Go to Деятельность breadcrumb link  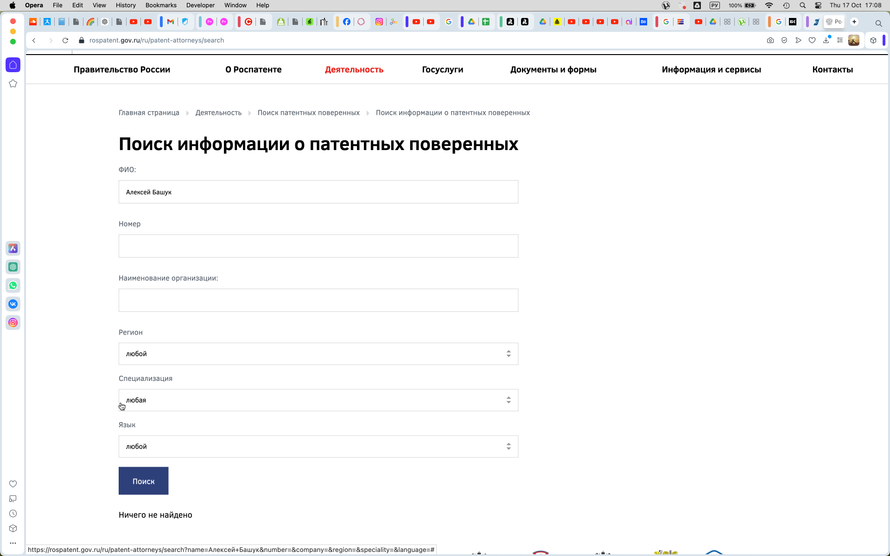(x=219, y=113)
